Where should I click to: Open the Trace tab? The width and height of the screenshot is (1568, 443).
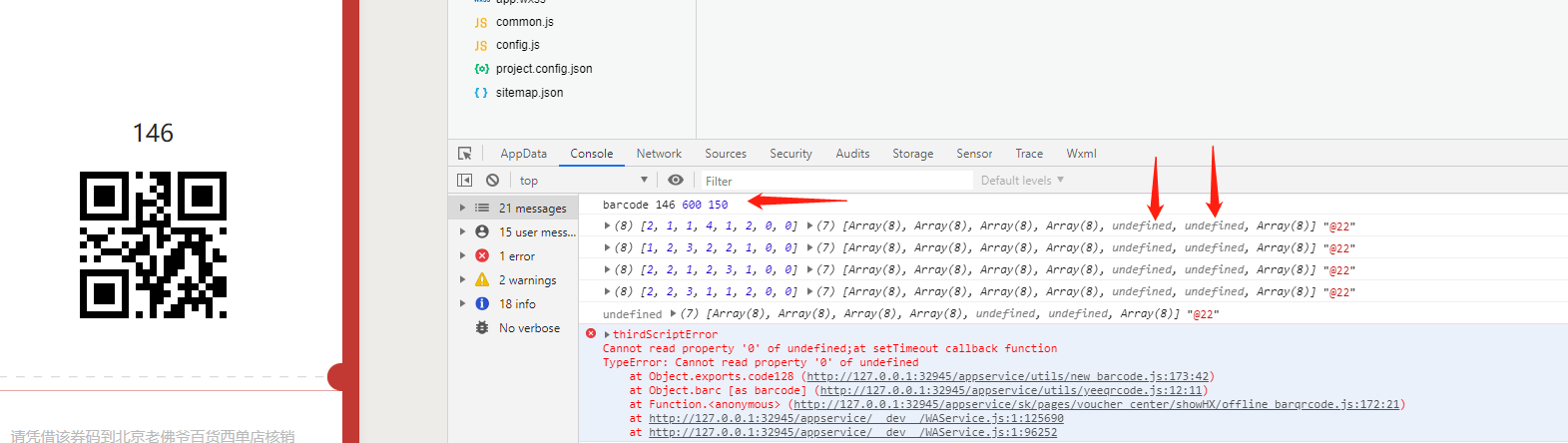1029,154
